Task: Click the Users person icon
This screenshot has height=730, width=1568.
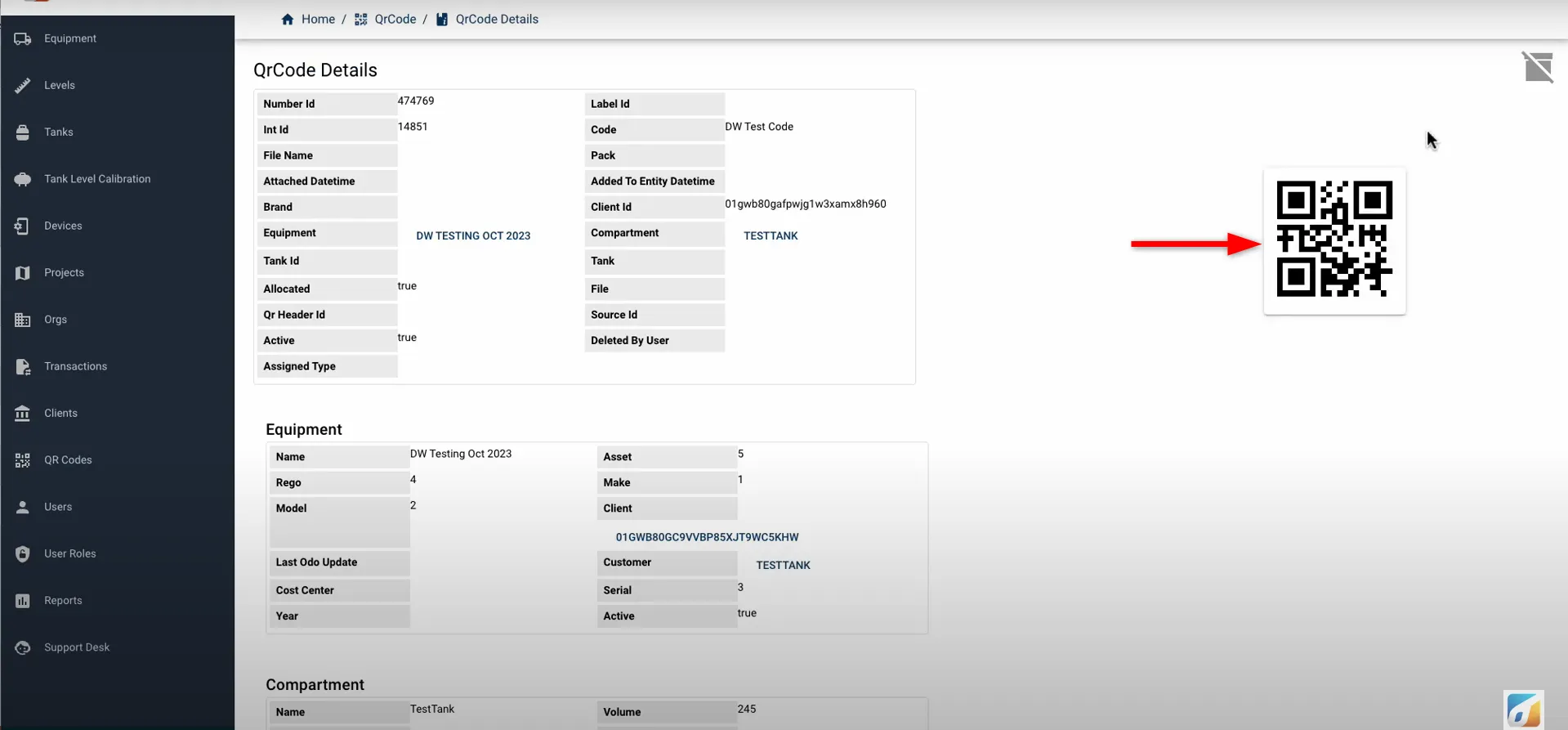Action: point(23,507)
